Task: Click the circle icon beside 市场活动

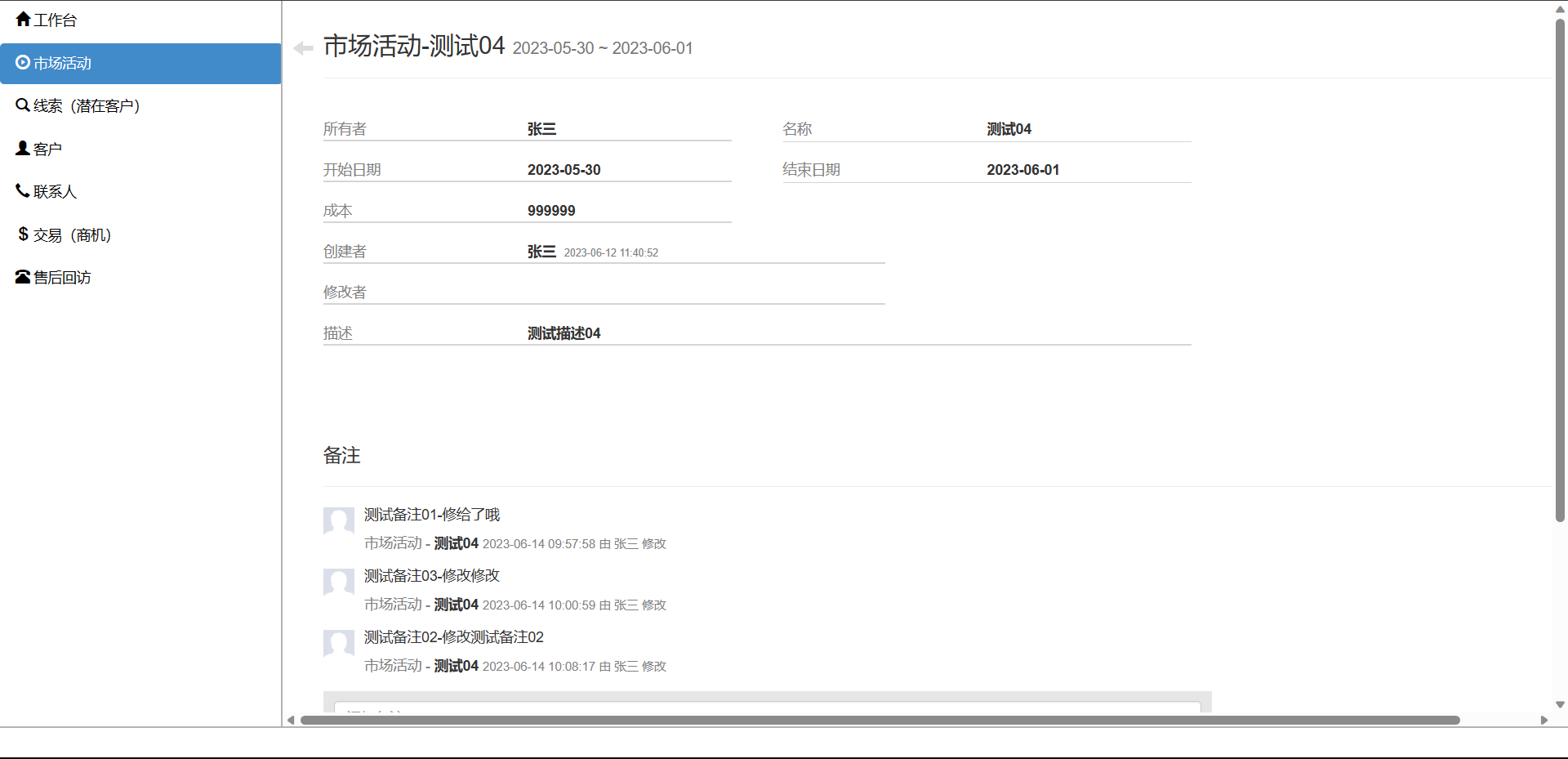Action: (23, 62)
